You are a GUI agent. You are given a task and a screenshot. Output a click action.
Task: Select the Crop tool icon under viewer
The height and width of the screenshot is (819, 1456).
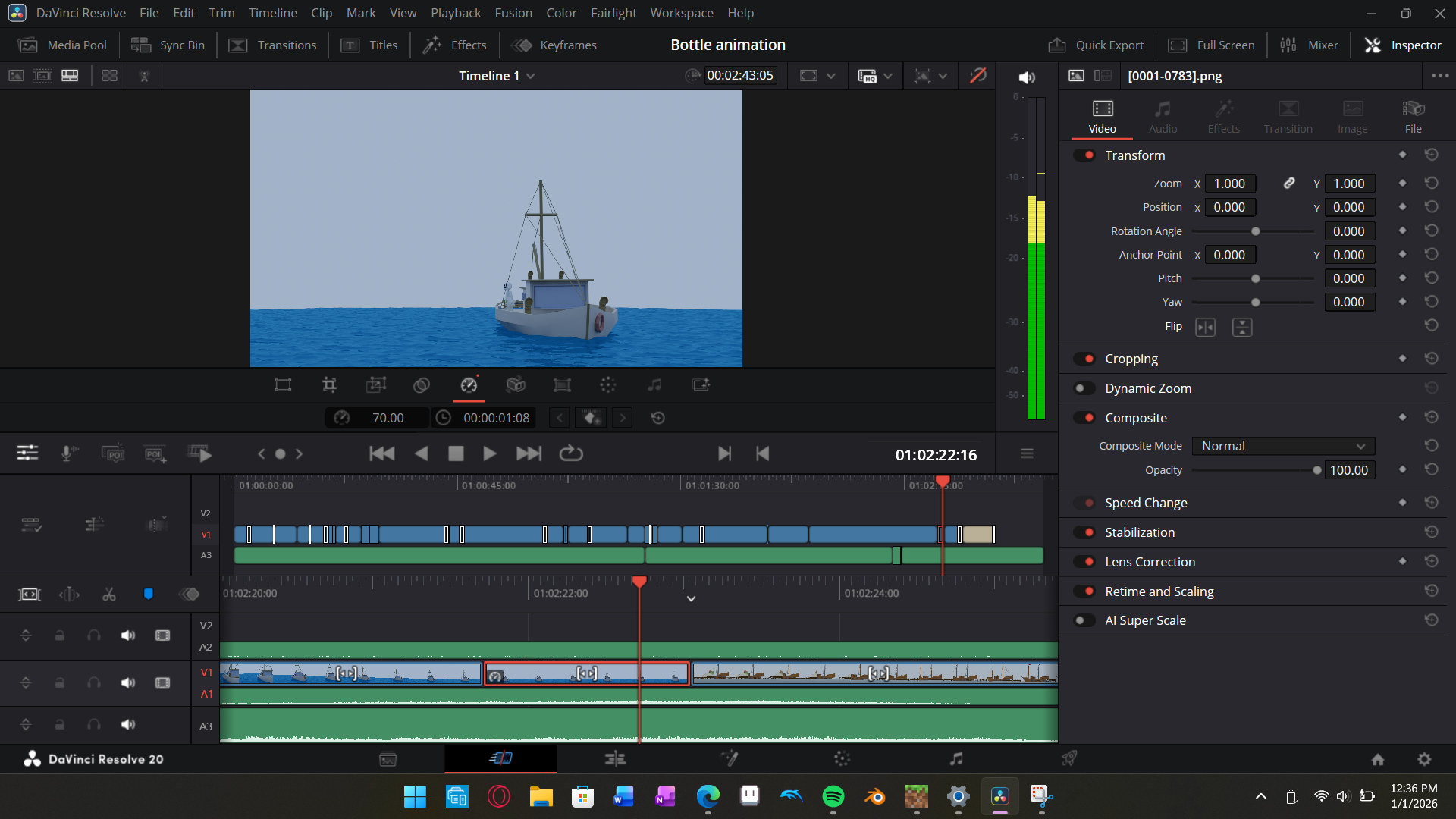(x=329, y=385)
